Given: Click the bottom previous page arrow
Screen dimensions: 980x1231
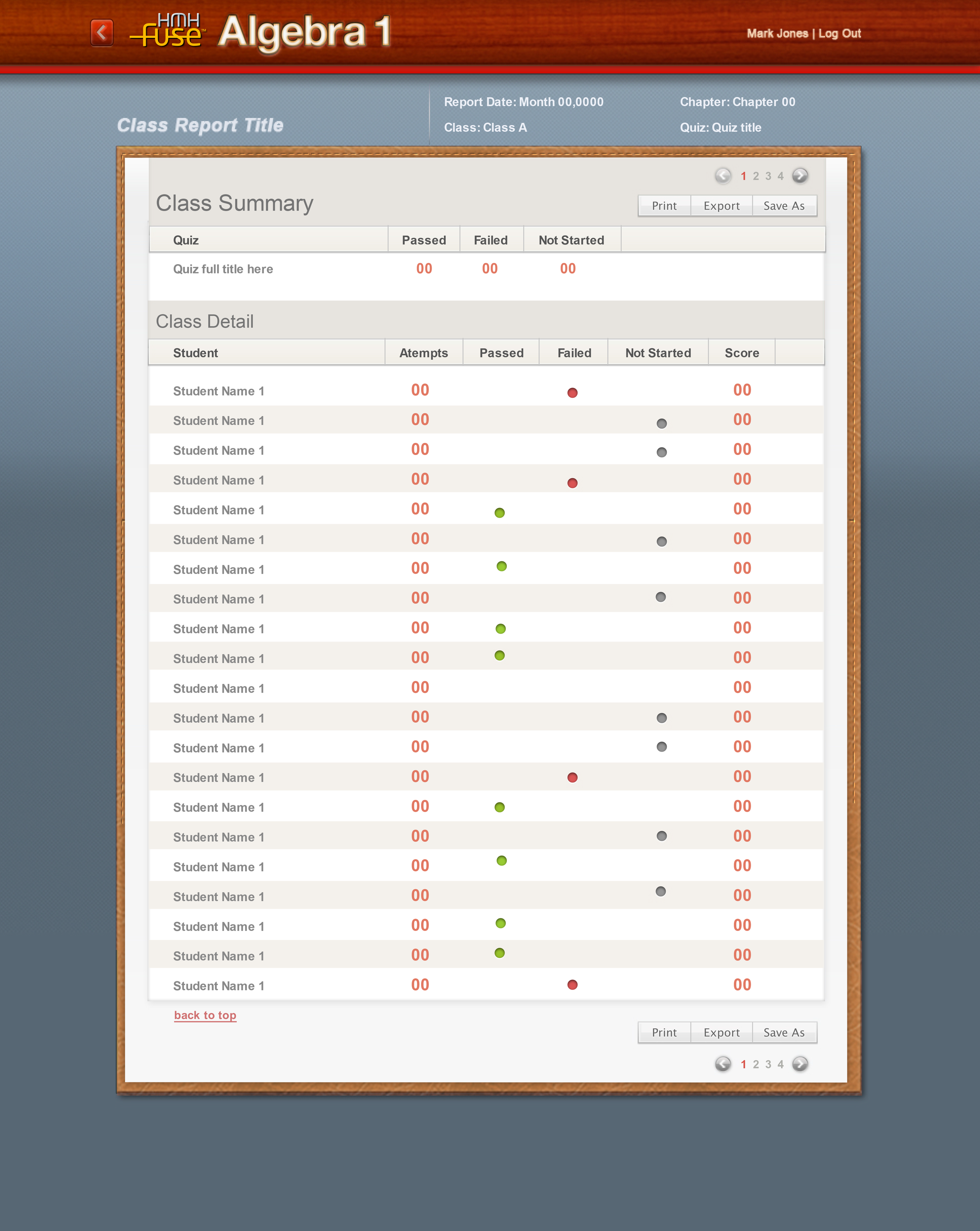Looking at the screenshot, I should coord(722,1064).
